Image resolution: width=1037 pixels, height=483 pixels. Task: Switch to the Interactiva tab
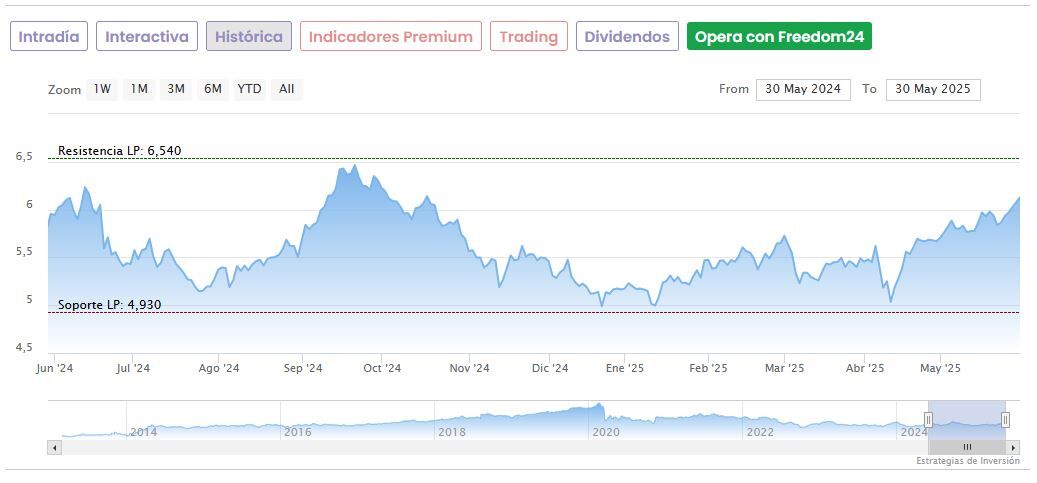(147, 37)
